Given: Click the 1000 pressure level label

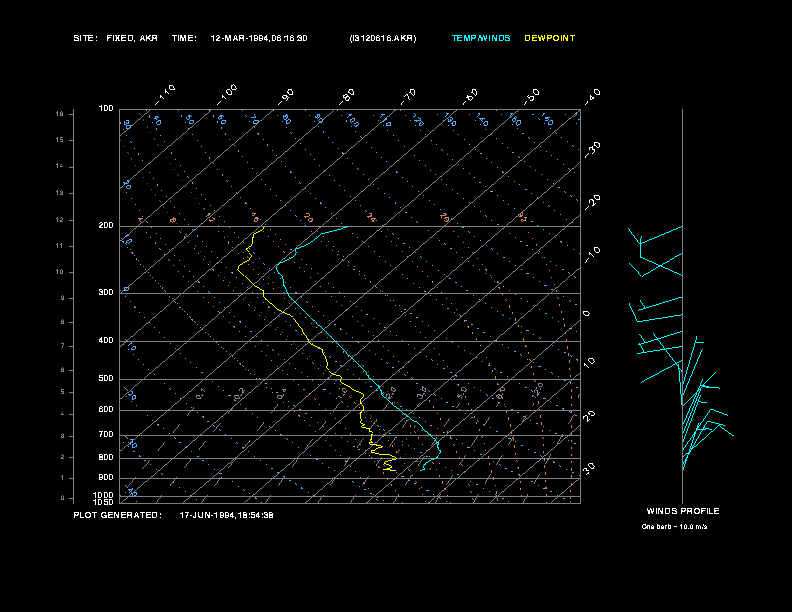Looking at the screenshot, I should point(104,495).
